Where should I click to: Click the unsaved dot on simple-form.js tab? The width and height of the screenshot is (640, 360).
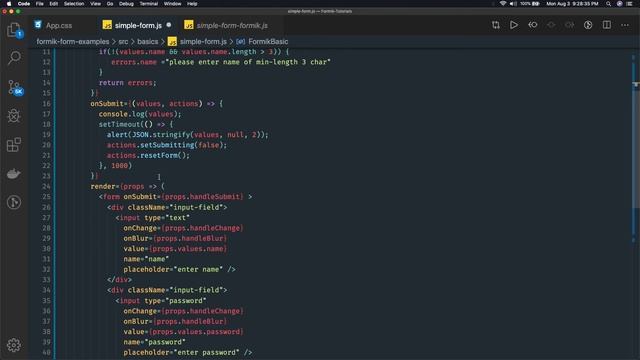(x=169, y=25)
